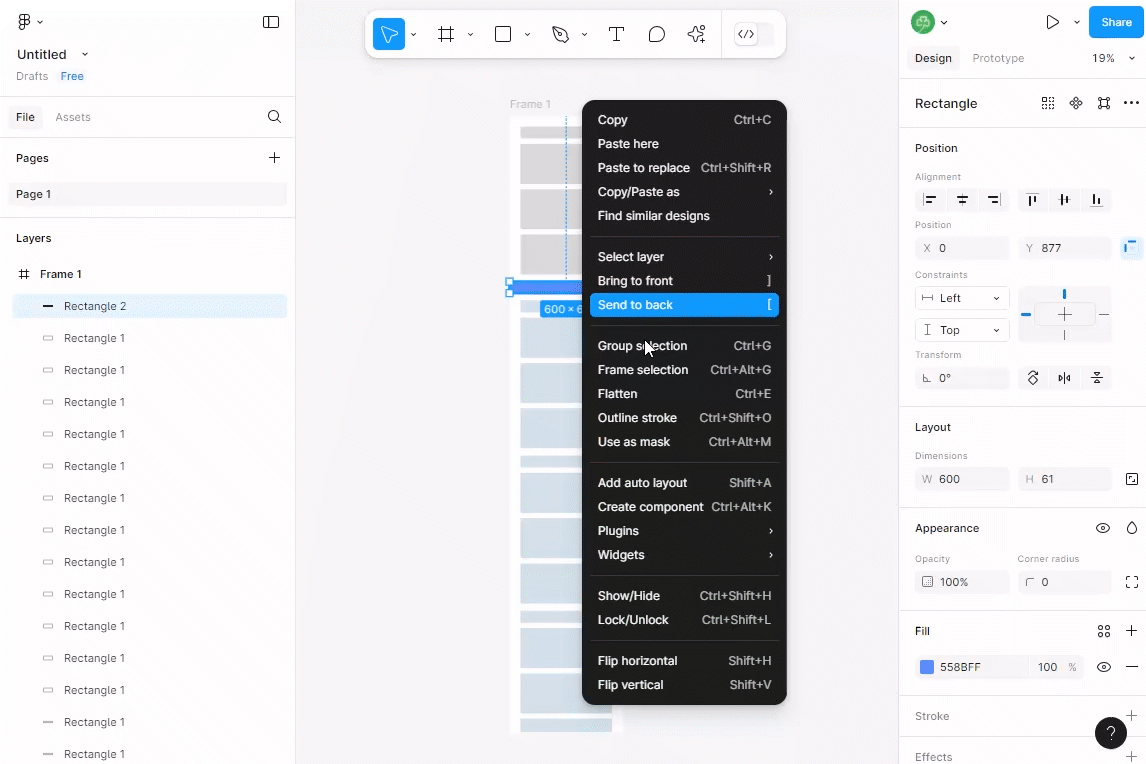Click the width 600 field
The width and height of the screenshot is (1146, 764).
coord(962,479)
